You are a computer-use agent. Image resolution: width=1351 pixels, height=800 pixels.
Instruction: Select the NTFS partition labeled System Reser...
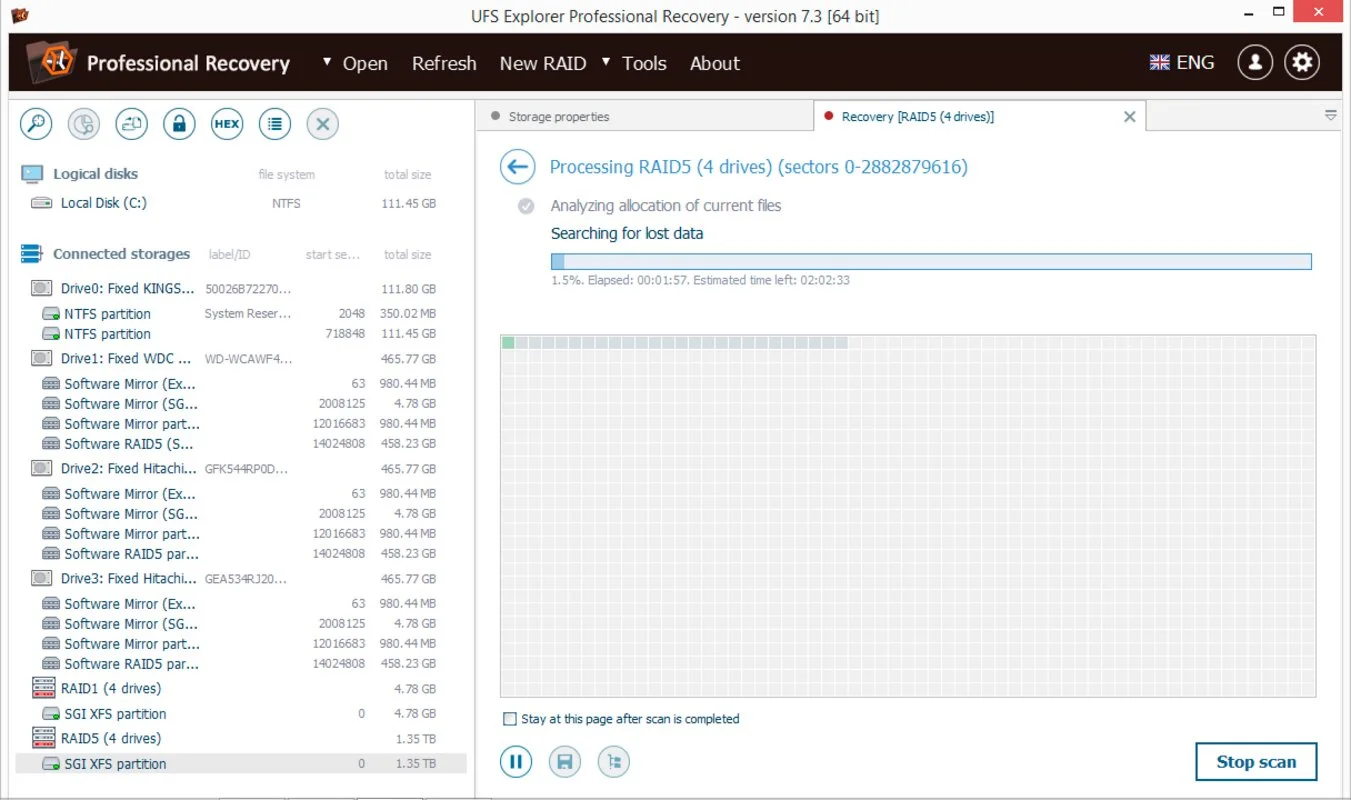pyautogui.click(x=239, y=313)
